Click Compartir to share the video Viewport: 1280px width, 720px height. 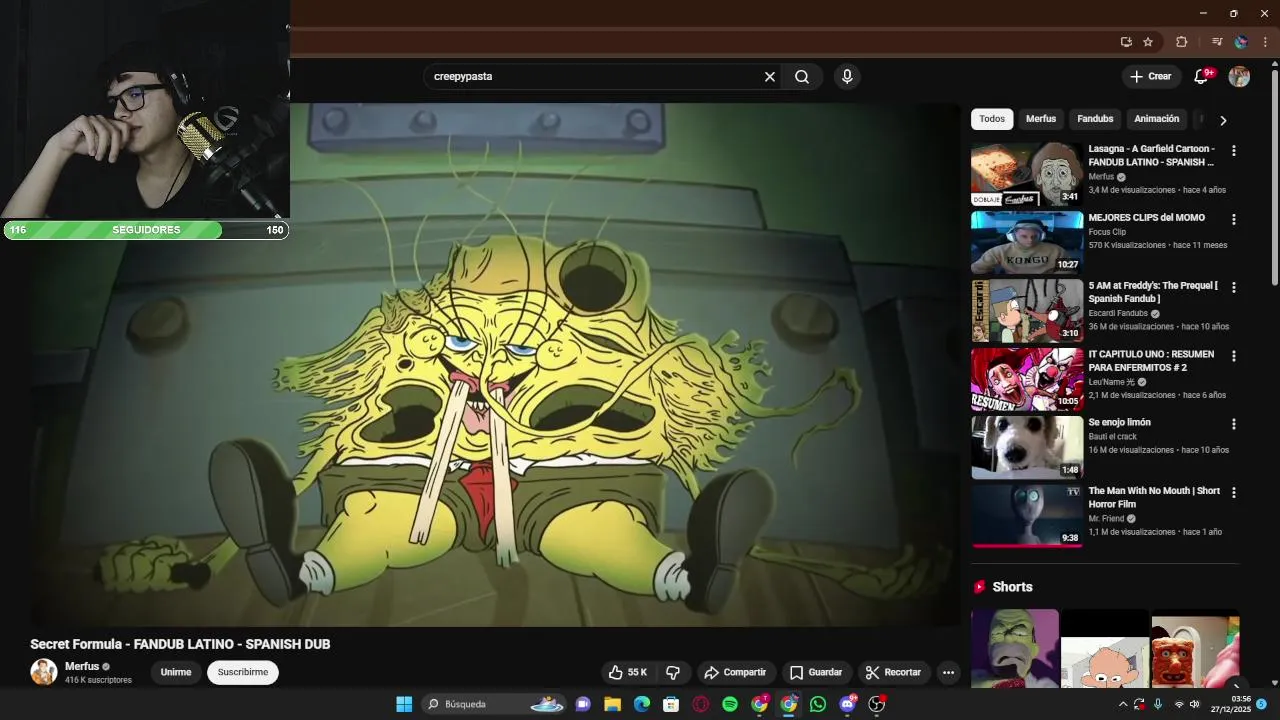point(735,672)
